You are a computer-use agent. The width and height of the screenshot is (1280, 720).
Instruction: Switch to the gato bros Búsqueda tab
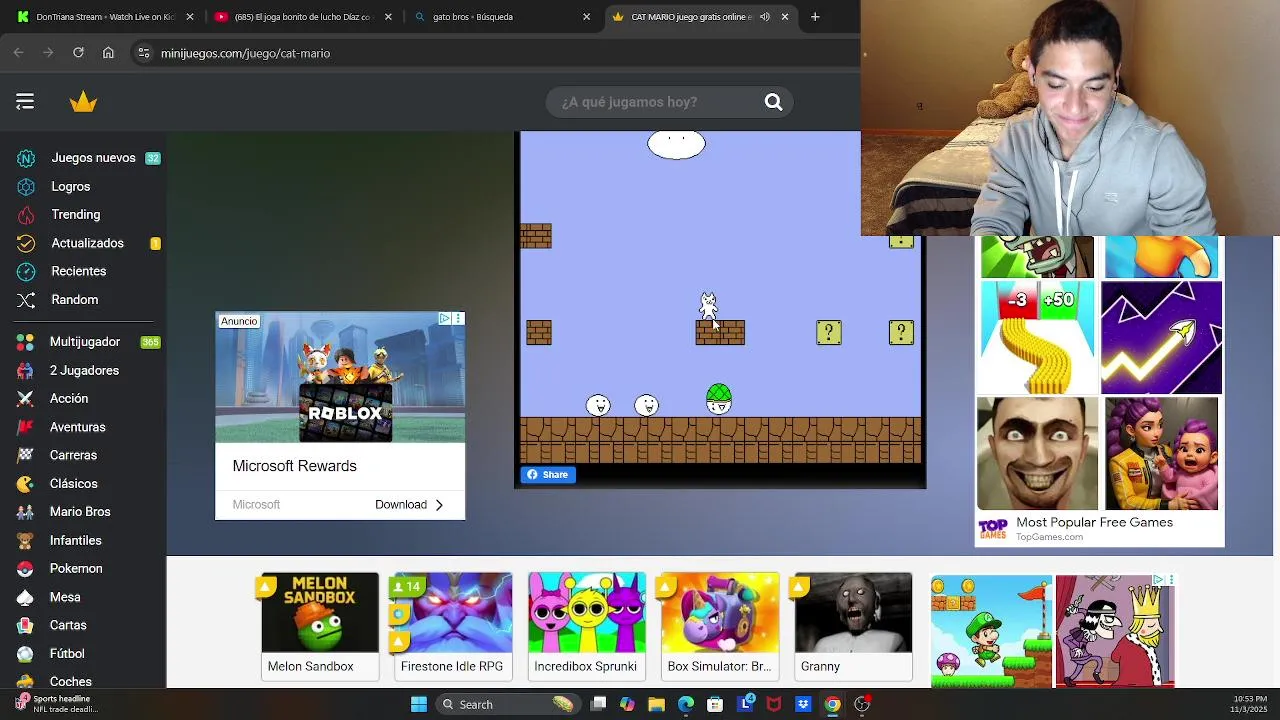point(503,17)
